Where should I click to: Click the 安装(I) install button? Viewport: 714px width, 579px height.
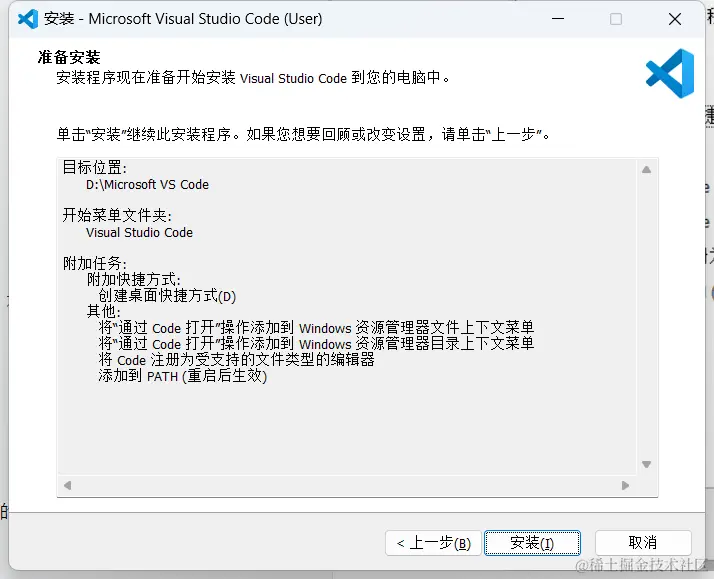pos(532,543)
